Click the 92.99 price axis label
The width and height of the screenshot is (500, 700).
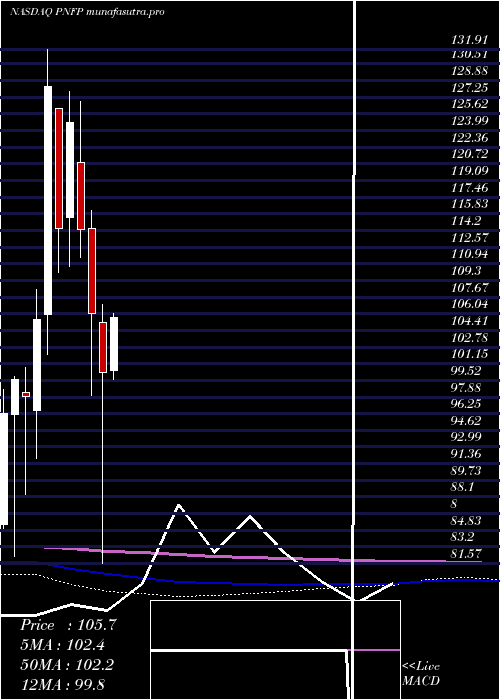466,438
